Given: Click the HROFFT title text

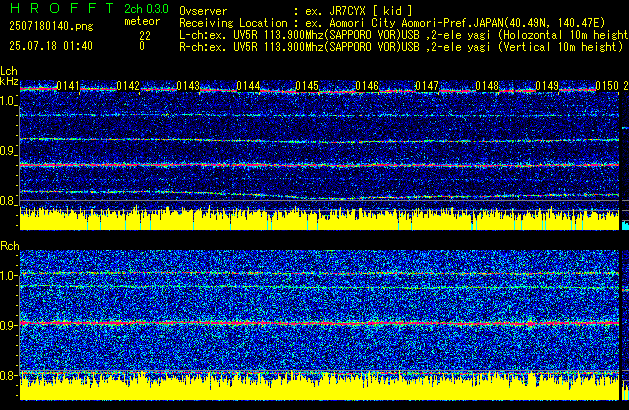Looking at the screenshot, I should (x=62, y=8).
